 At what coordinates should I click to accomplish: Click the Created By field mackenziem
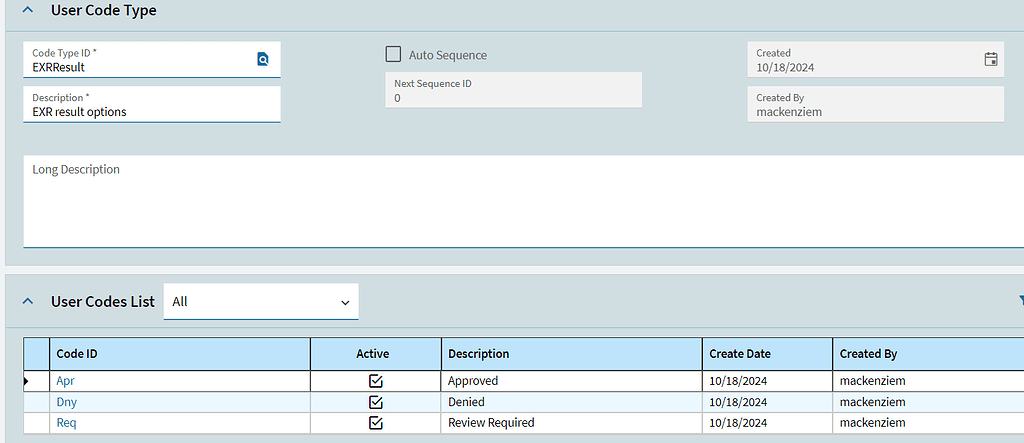pyautogui.click(x=876, y=105)
